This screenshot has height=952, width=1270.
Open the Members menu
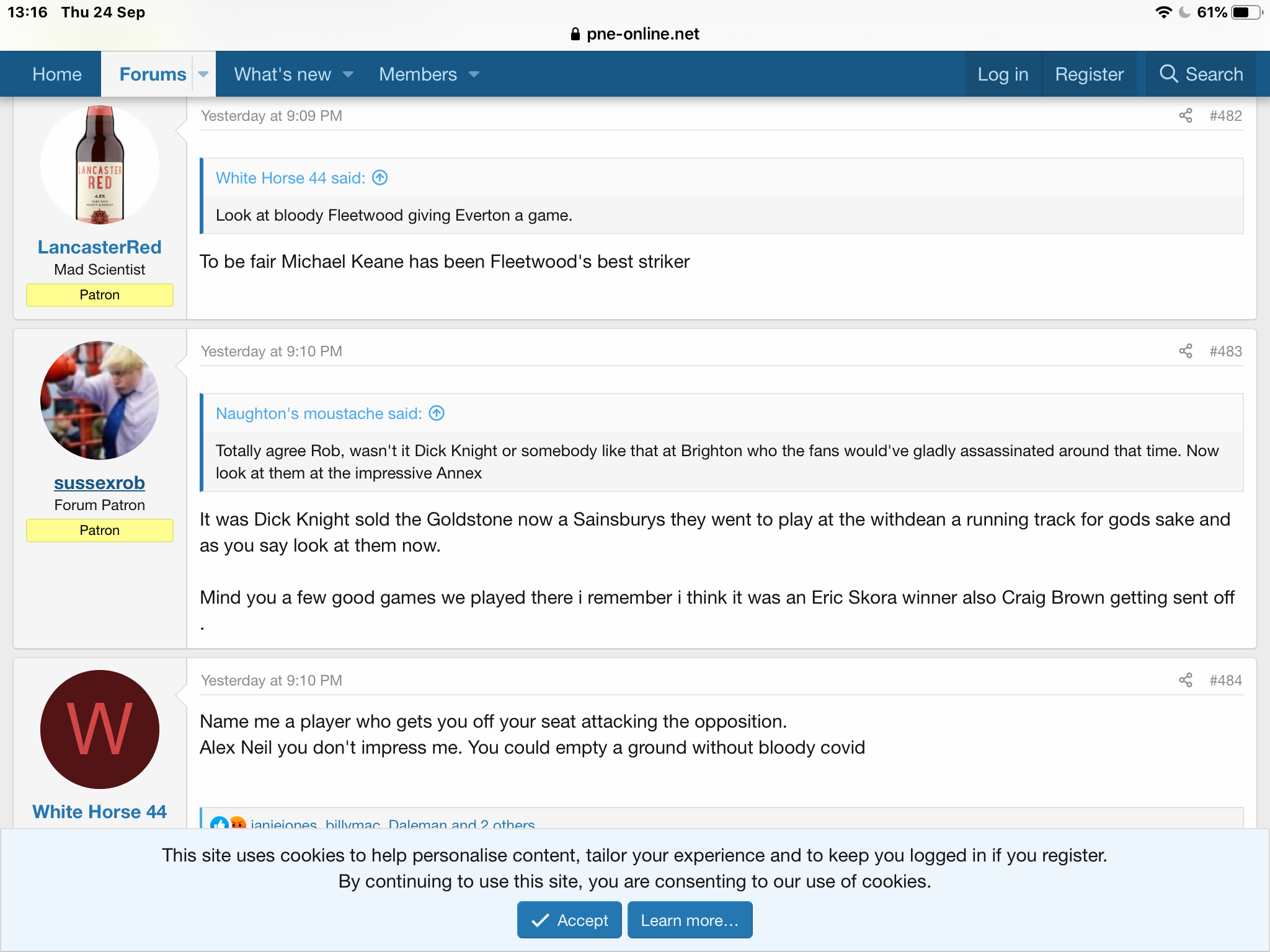[x=418, y=74]
